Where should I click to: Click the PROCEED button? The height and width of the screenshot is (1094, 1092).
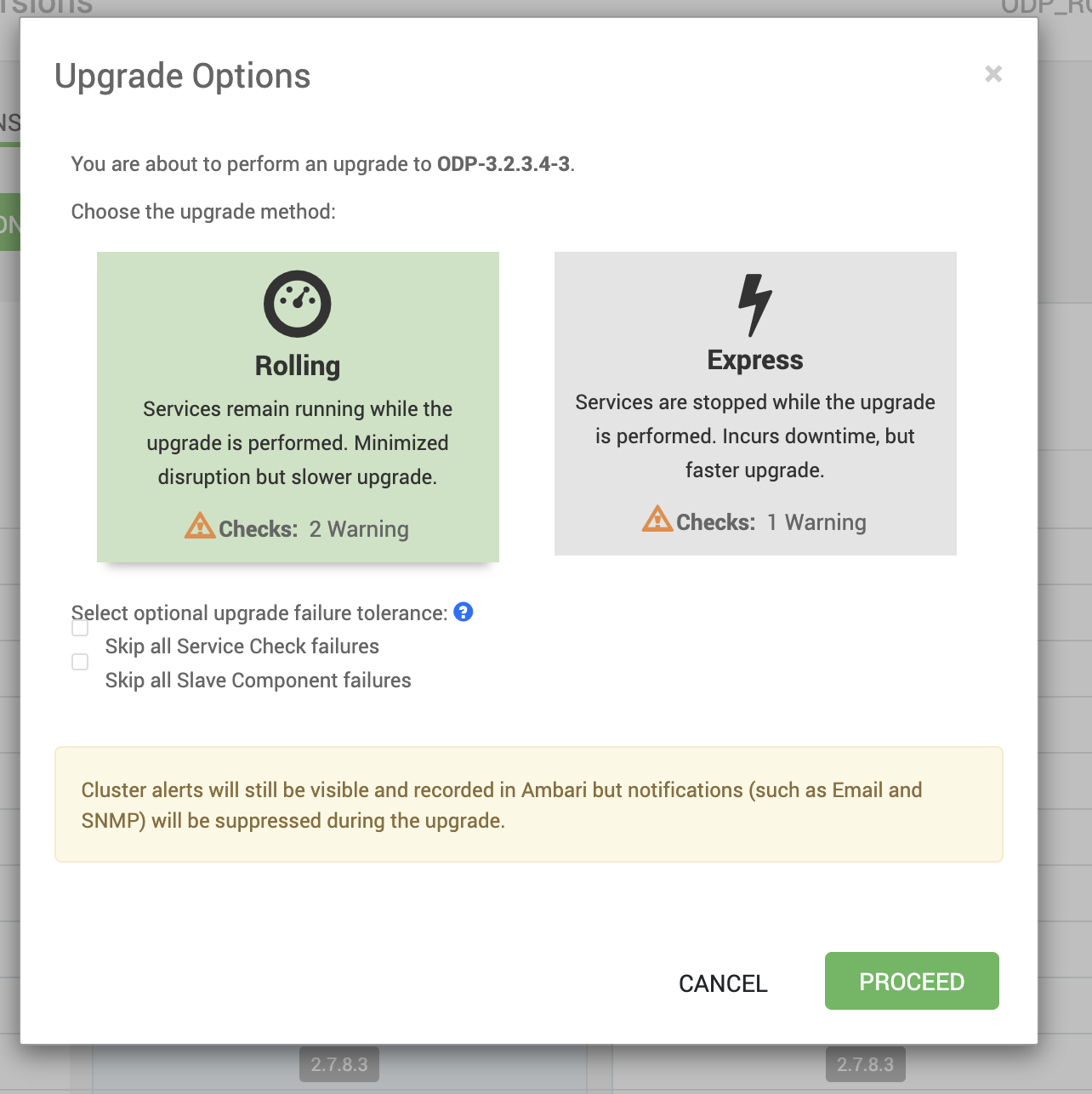click(912, 981)
